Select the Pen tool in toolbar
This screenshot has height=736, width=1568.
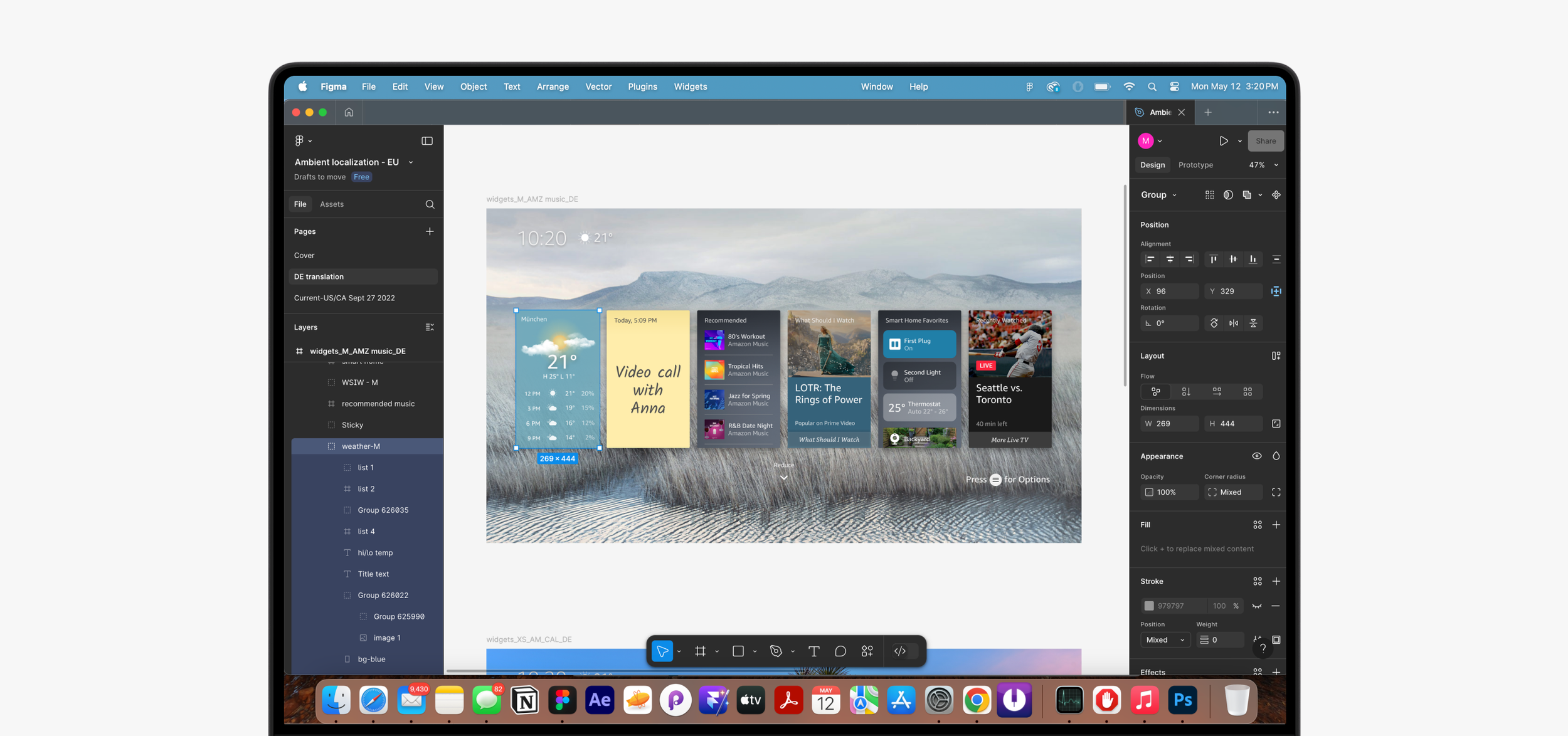(x=776, y=651)
